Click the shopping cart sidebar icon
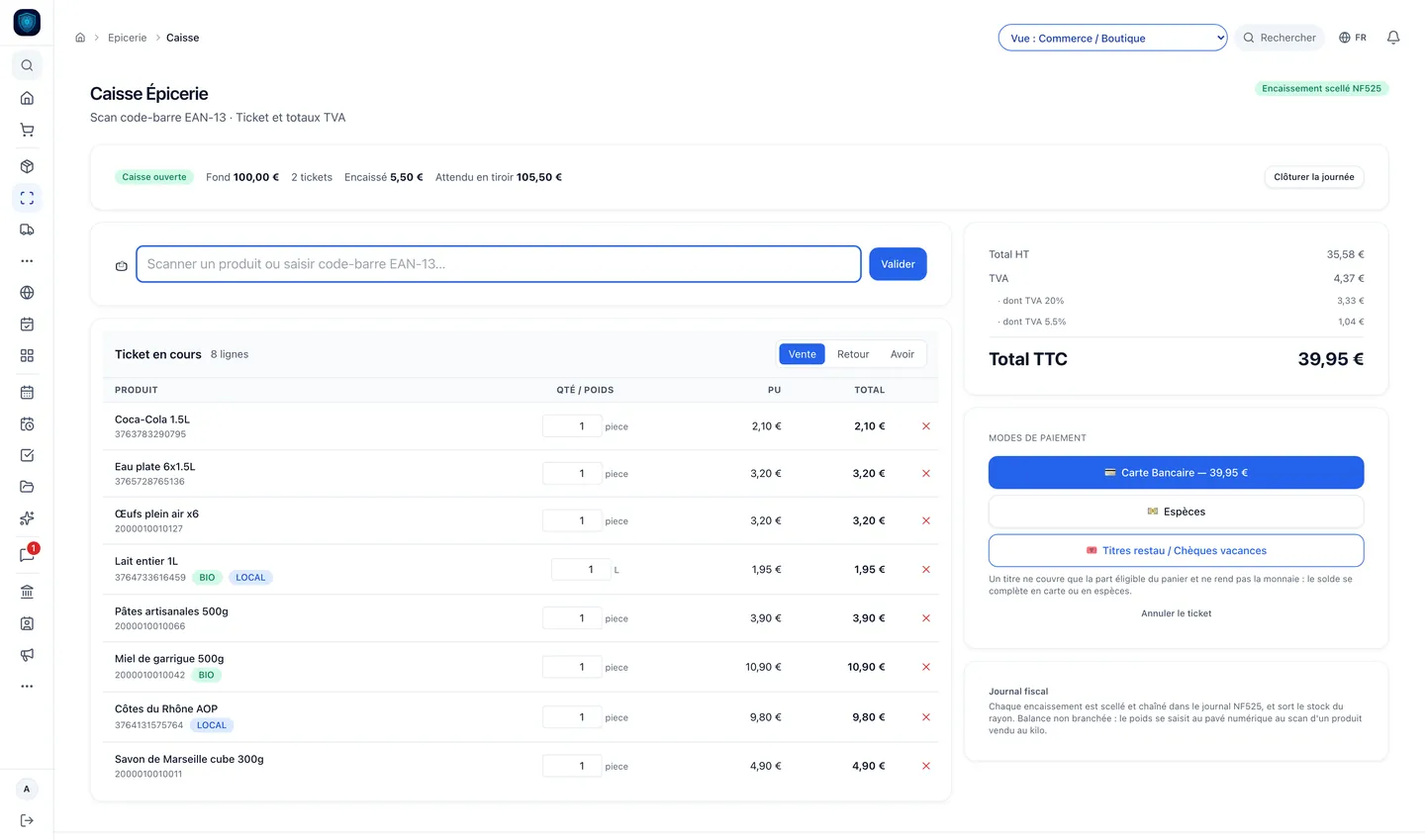The width and height of the screenshot is (1425, 840). pyautogui.click(x=27, y=130)
